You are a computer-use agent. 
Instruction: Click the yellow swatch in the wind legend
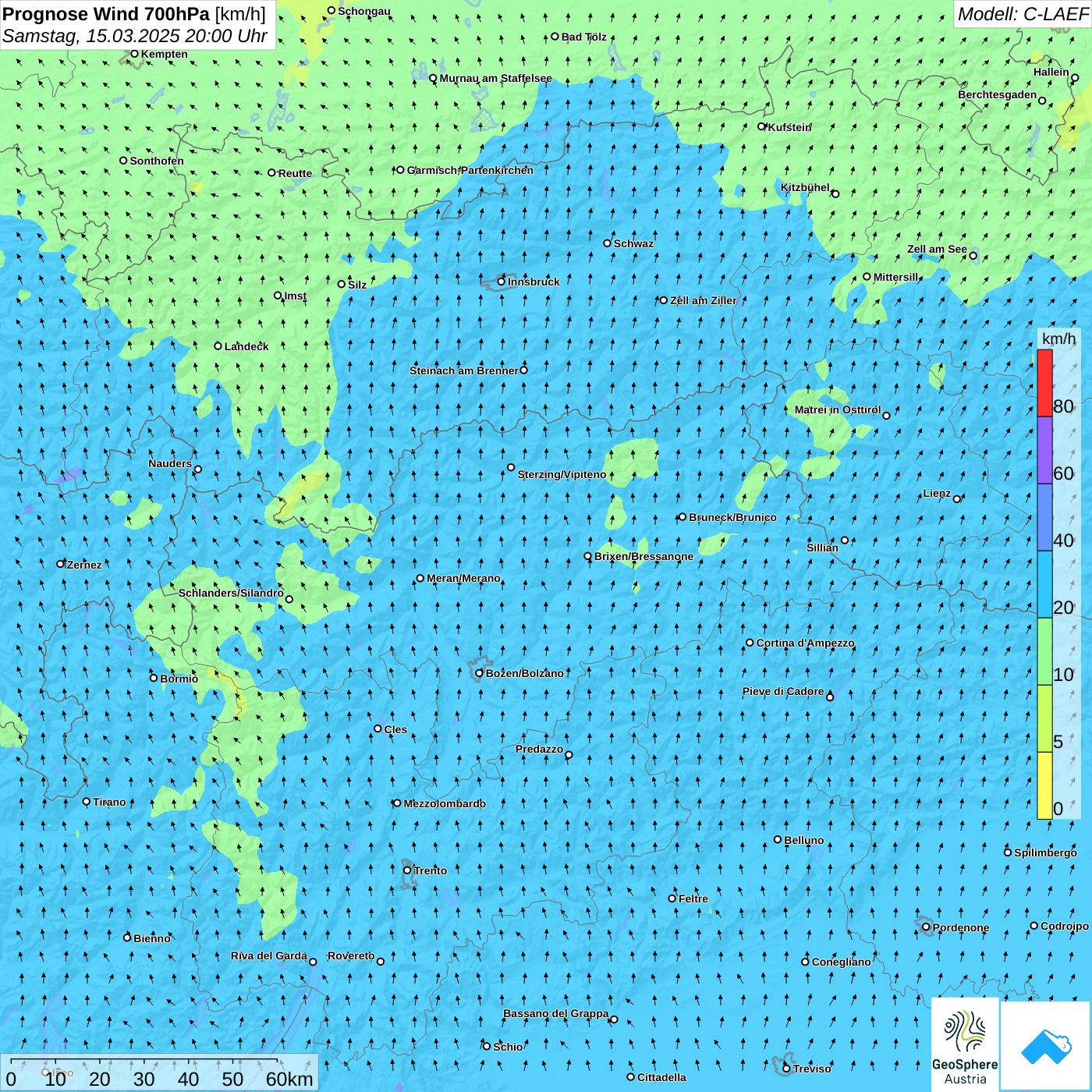click(x=1044, y=785)
